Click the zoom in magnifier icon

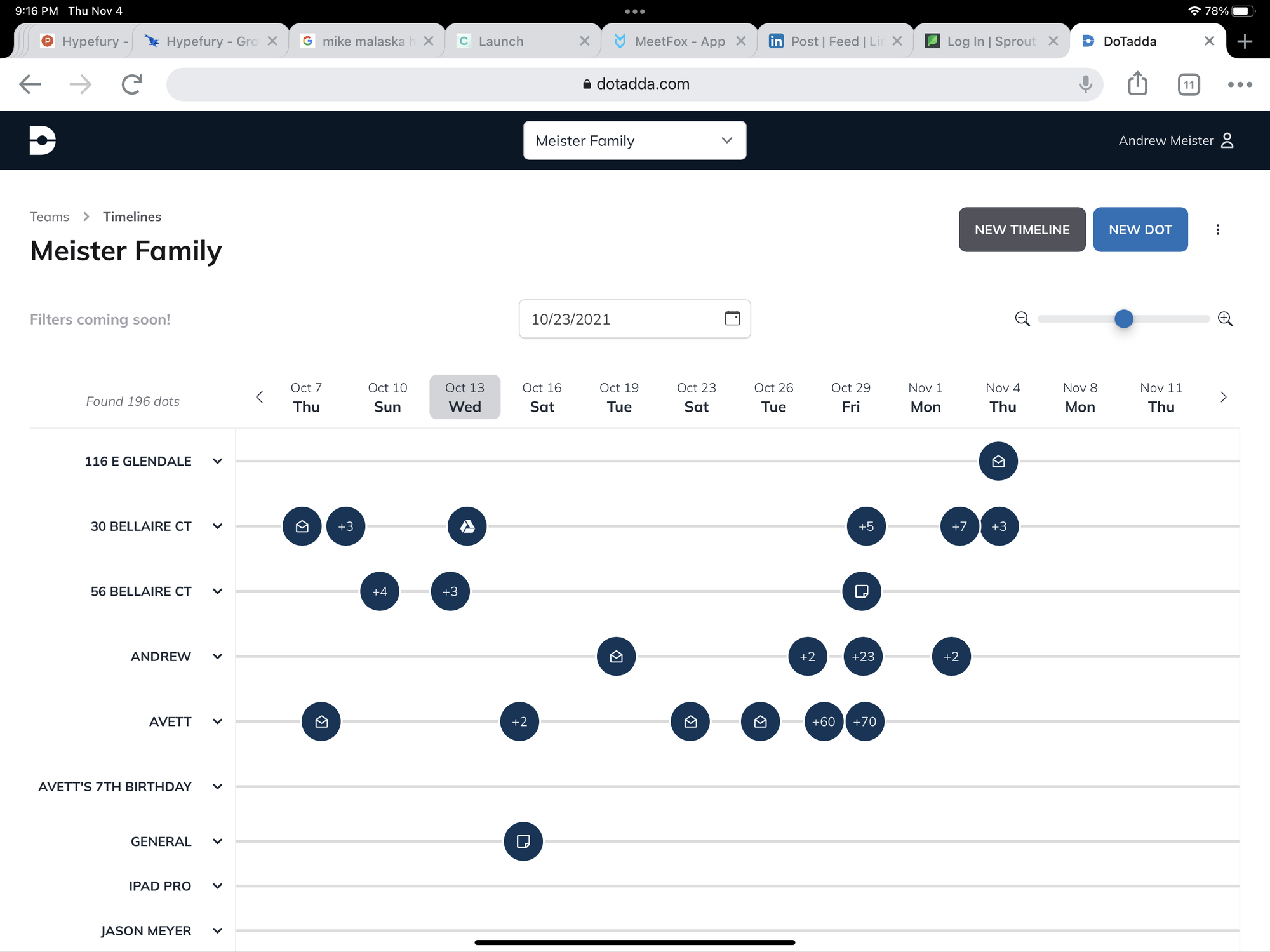(1225, 319)
